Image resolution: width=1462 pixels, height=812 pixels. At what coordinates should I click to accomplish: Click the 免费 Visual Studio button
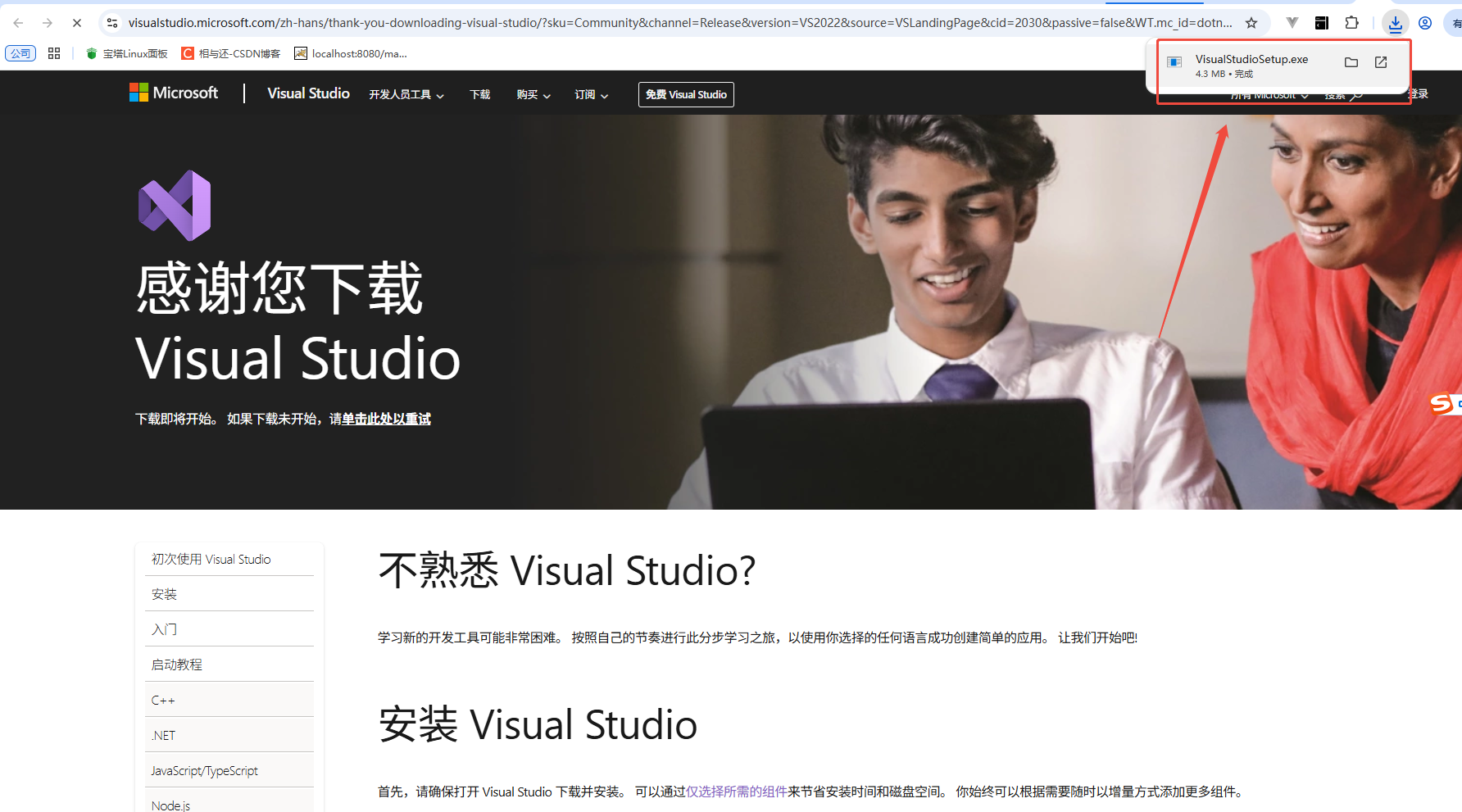686,94
